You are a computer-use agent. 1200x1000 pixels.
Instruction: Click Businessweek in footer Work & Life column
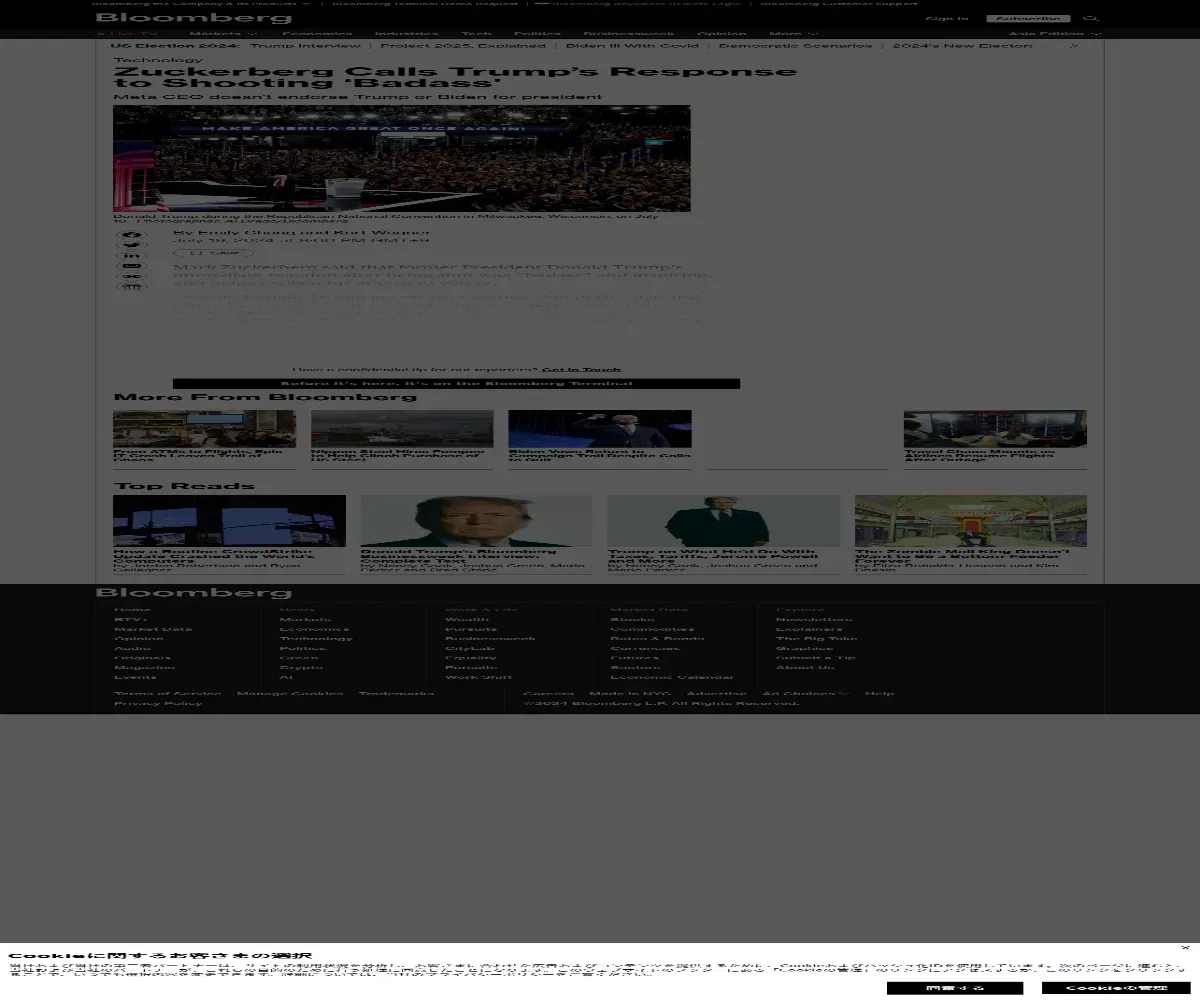coord(490,639)
